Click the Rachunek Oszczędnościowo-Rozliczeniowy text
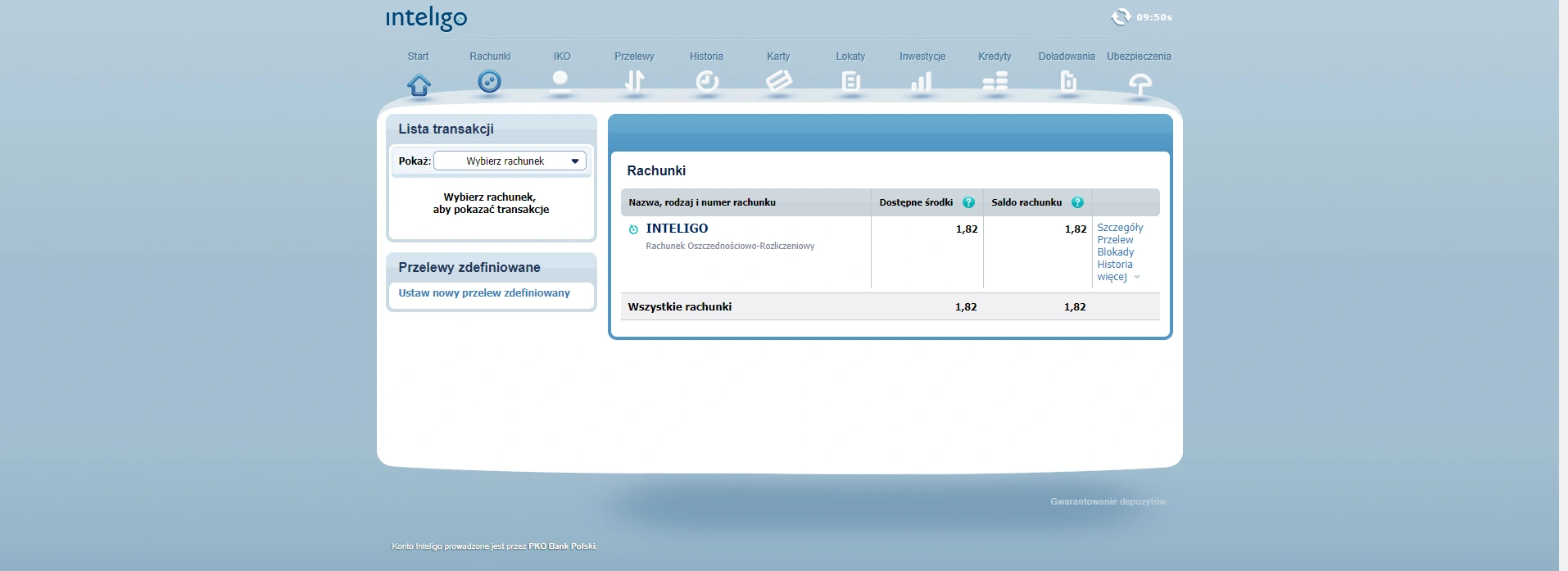1568x571 pixels. pos(730,246)
